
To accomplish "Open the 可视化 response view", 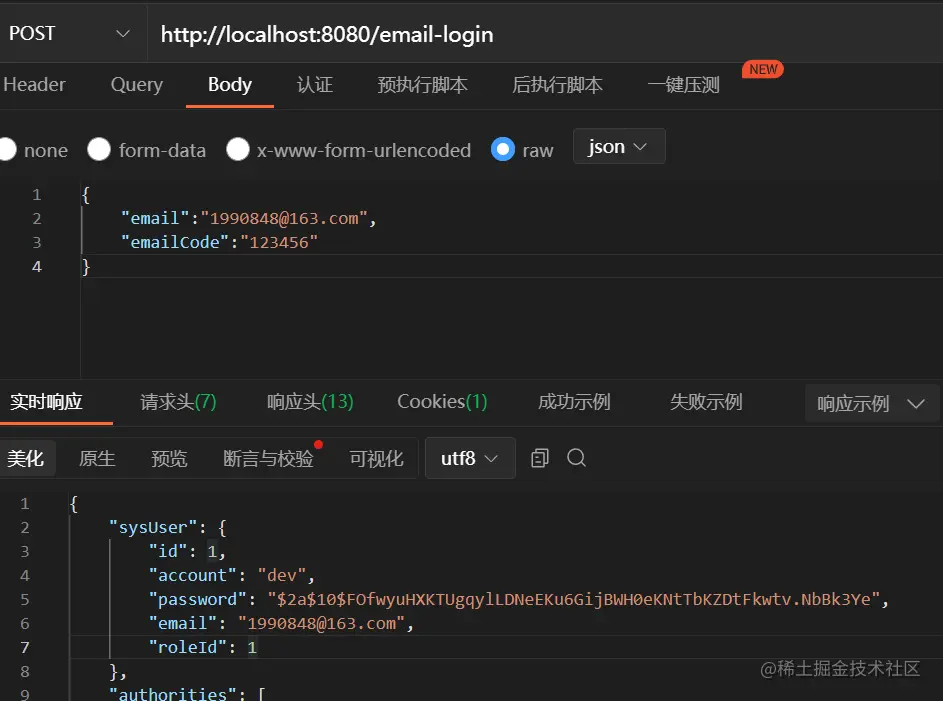I will [376, 459].
